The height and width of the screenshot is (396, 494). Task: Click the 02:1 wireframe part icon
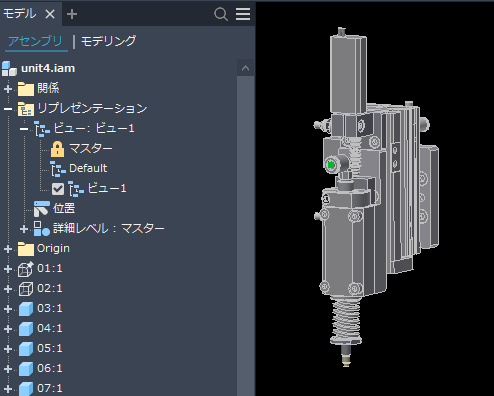26,289
